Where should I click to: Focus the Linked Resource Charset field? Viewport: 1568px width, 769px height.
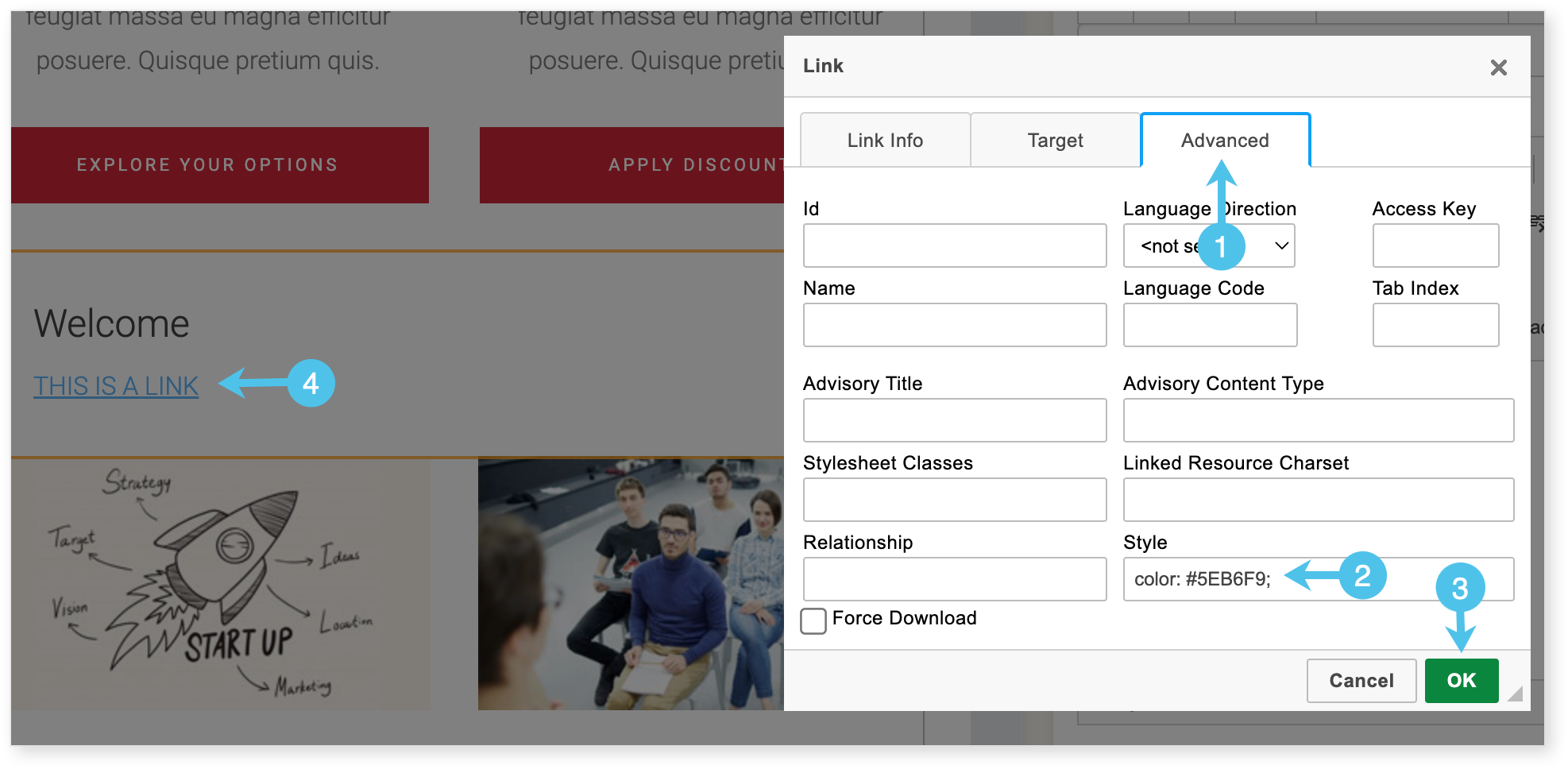click(x=1319, y=500)
